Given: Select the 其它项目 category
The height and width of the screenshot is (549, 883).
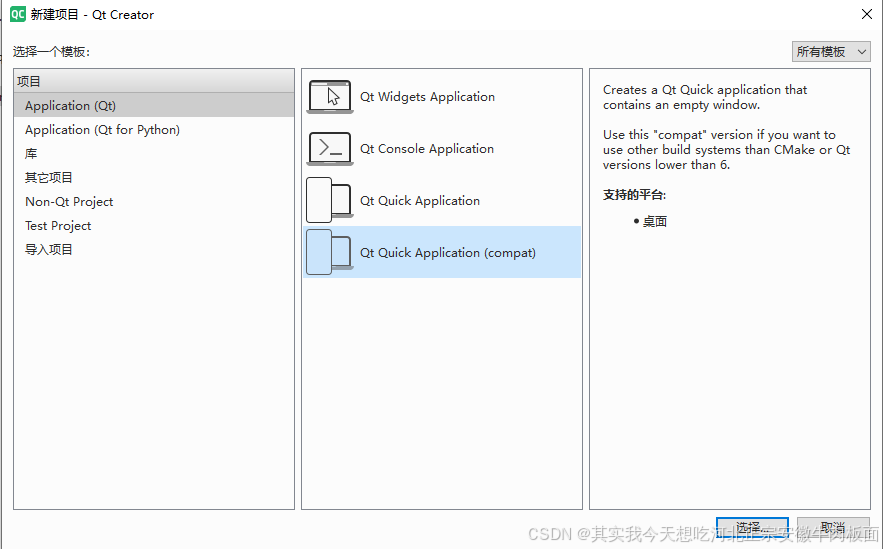Looking at the screenshot, I should click(x=154, y=177).
